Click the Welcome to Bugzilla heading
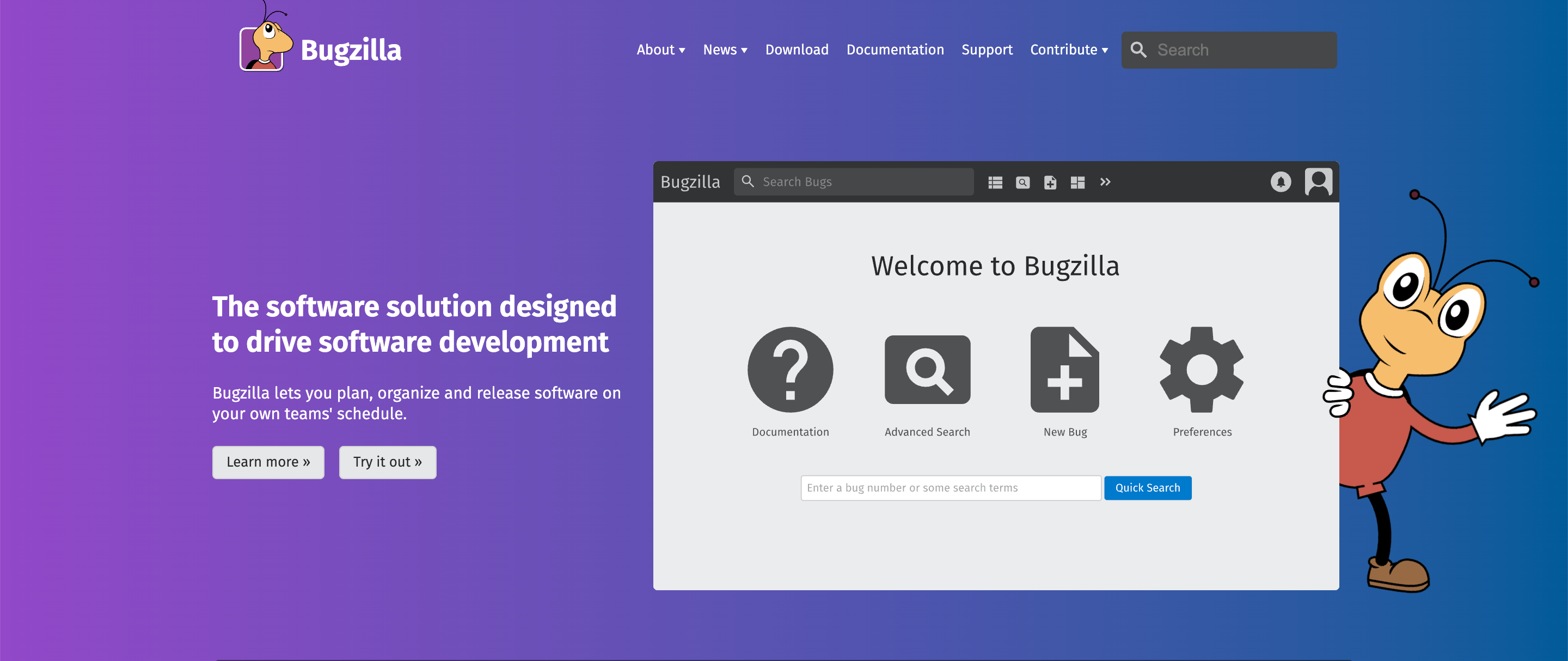 point(995,266)
